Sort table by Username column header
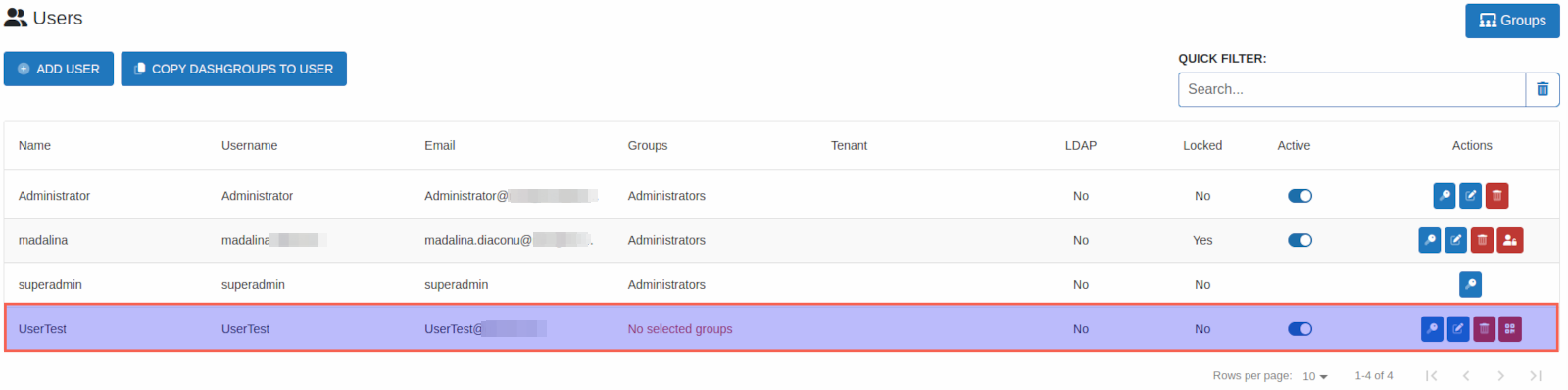This screenshot has width=1568, height=390. [x=249, y=145]
